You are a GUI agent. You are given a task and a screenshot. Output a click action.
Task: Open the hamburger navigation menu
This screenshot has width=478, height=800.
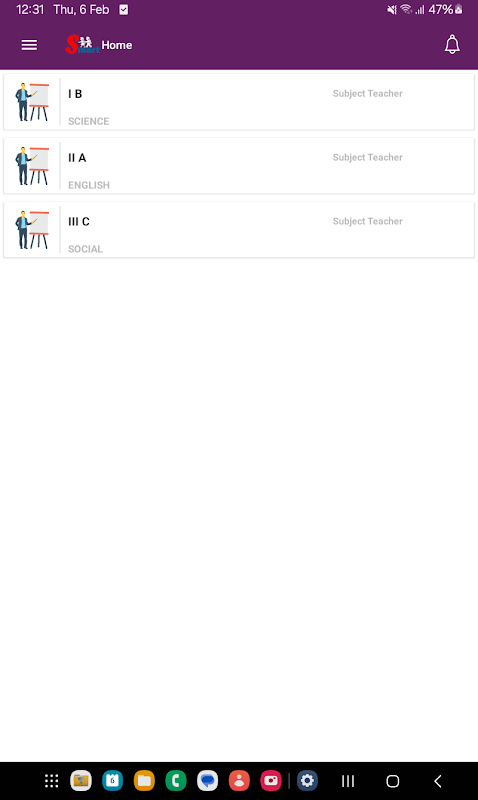29,45
